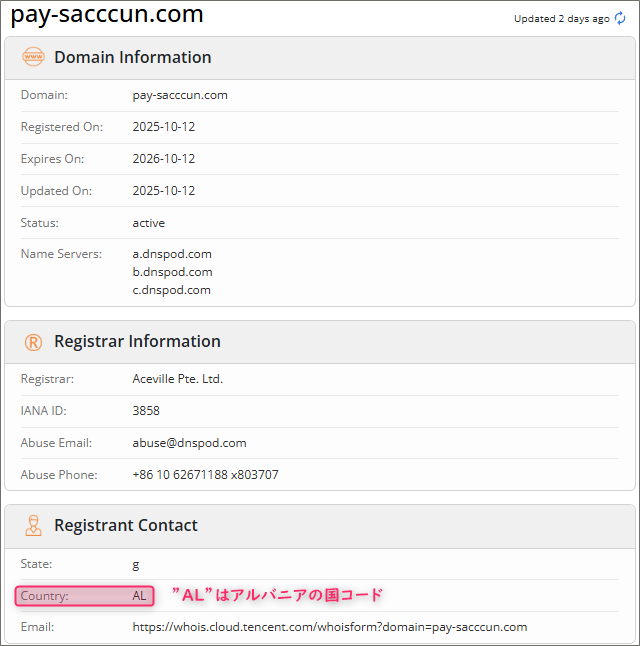Click the WWW globe Domain Information icon

click(33, 57)
